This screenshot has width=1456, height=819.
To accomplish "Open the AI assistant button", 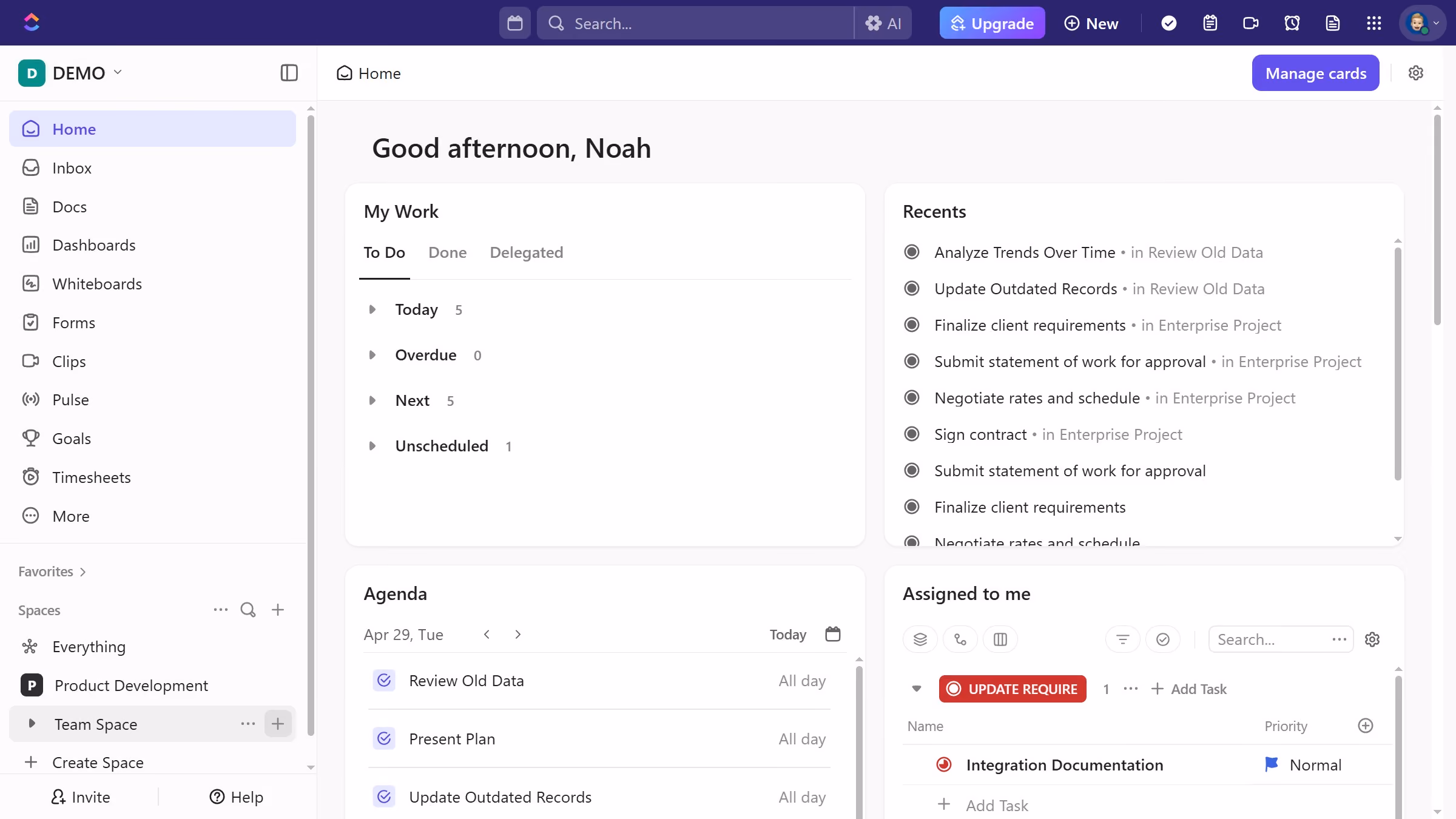I will point(883,23).
